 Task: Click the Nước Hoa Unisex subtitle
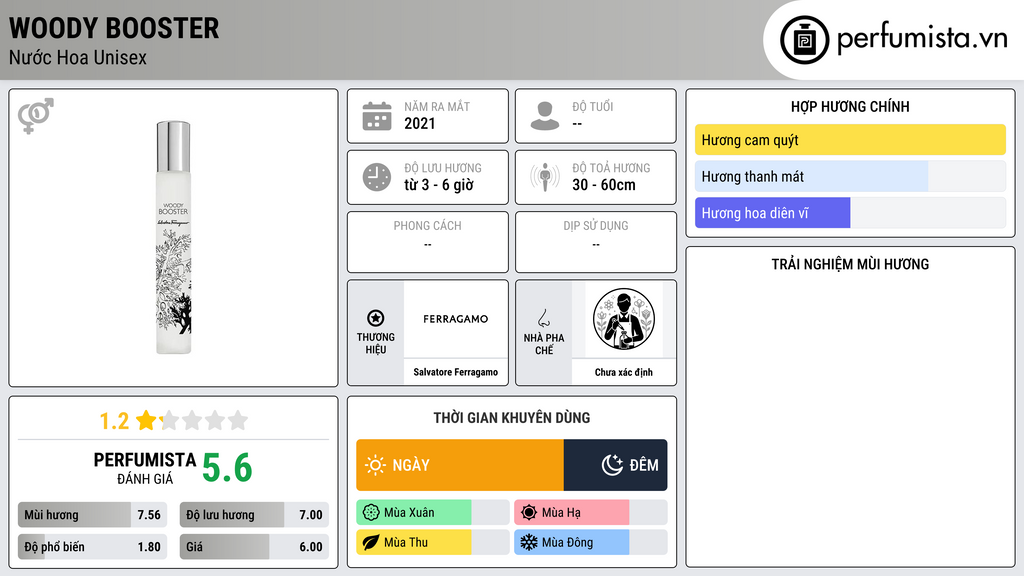tap(78, 57)
